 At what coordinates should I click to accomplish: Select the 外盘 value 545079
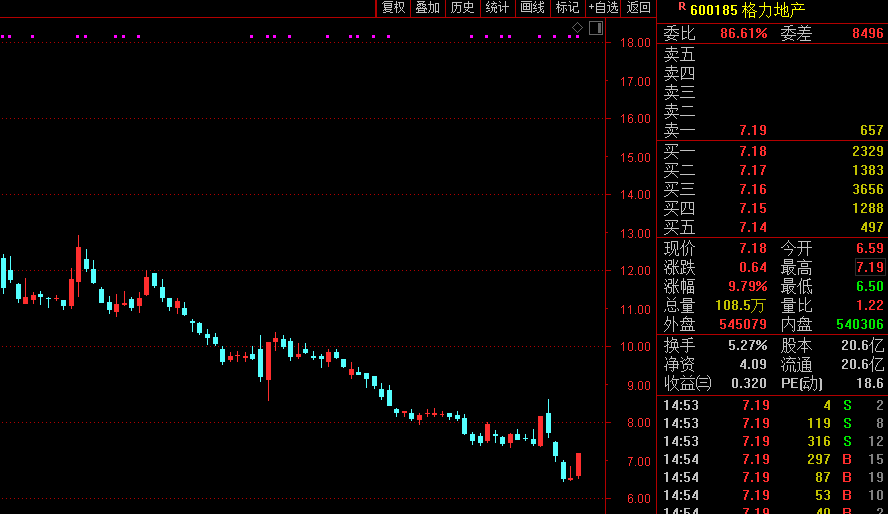click(743, 324)
